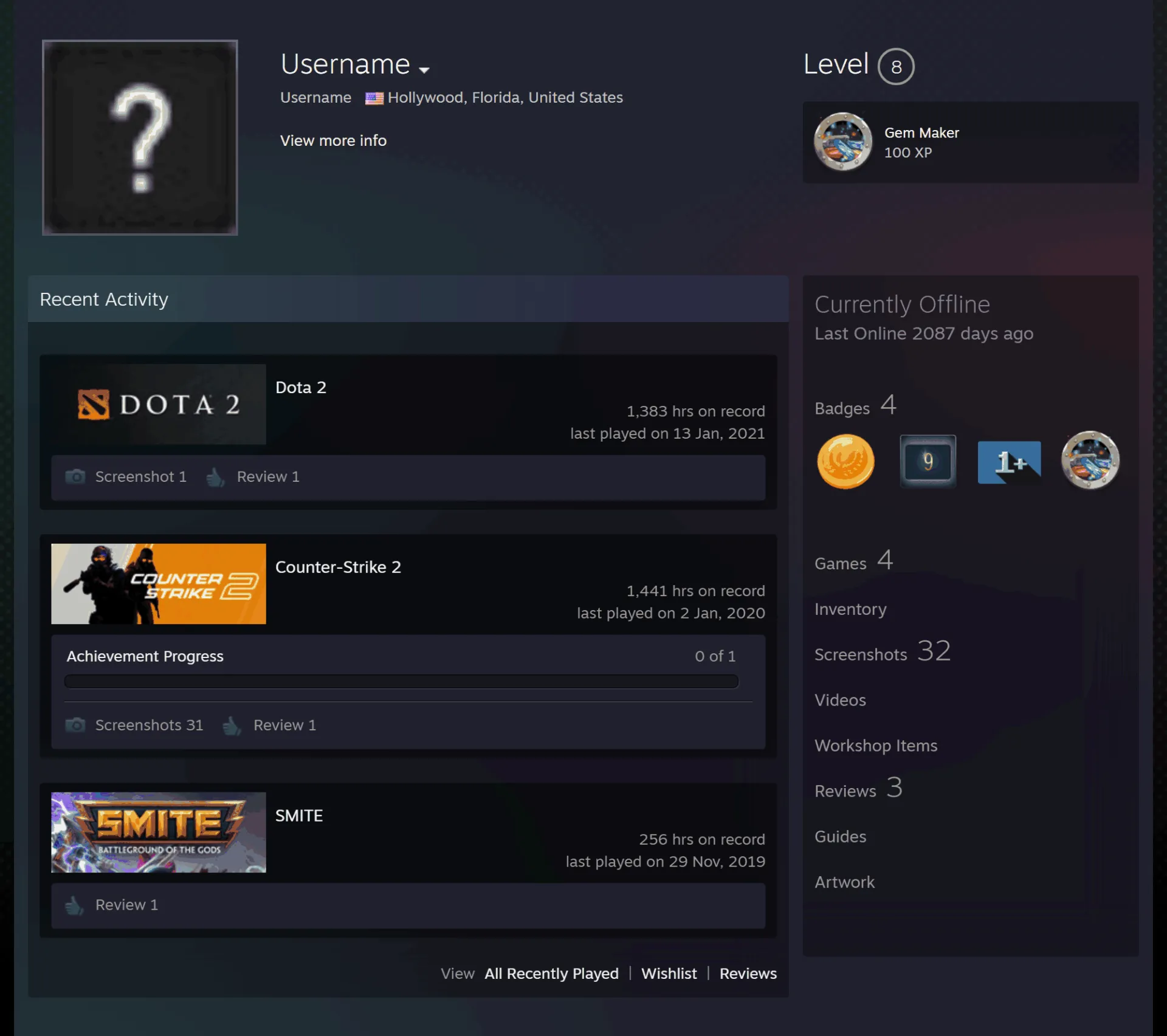Click the Level heading text

click(836, 64)
